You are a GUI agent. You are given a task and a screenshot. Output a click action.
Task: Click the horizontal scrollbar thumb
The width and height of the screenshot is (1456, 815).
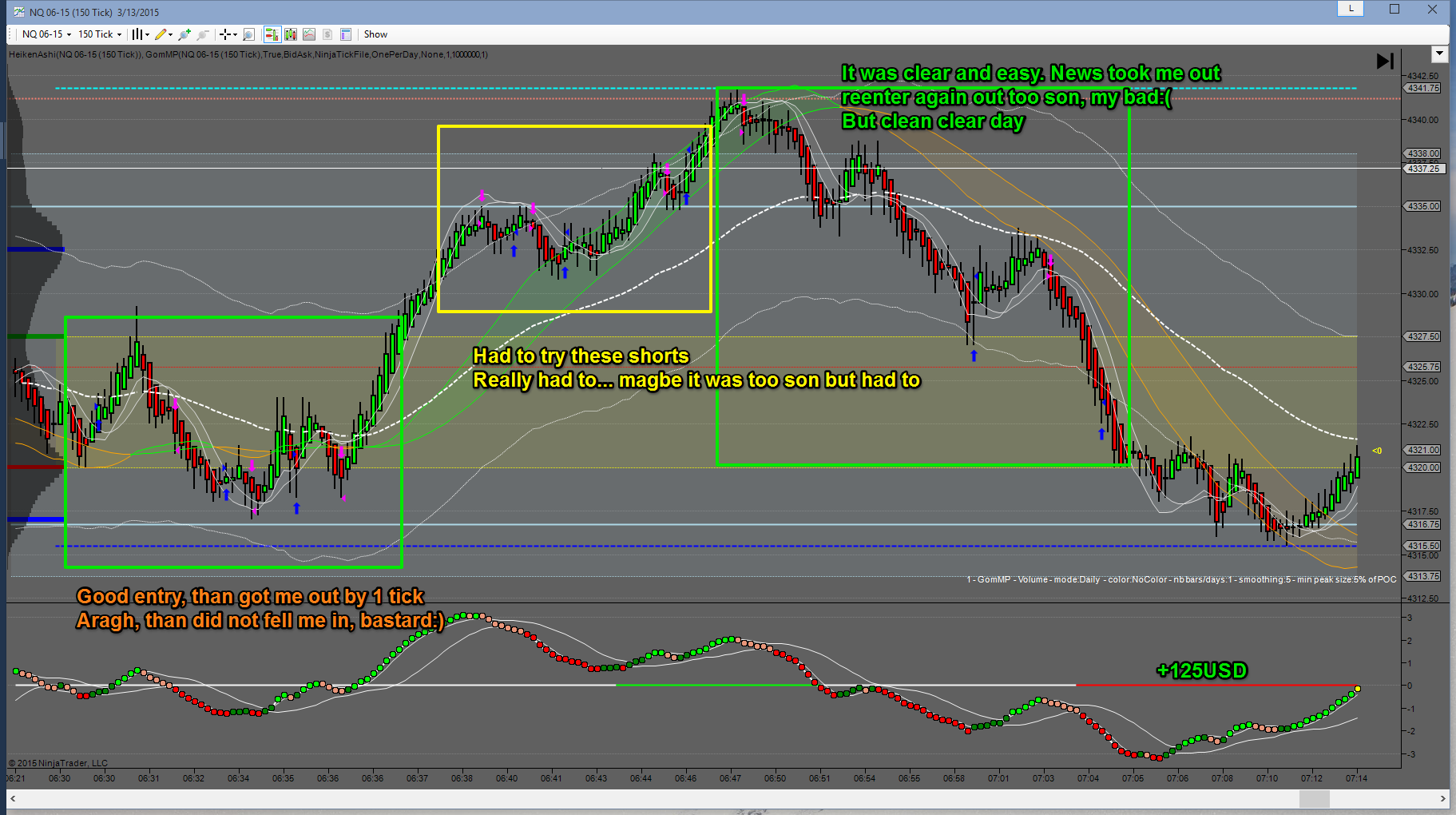point(1314,798)
